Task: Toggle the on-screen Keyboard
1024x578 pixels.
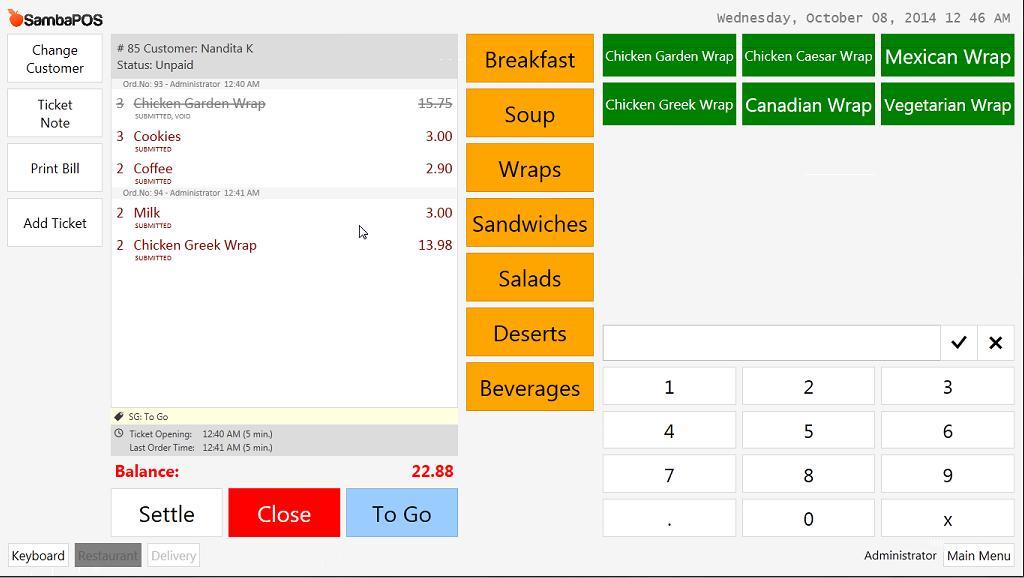Action: [x=38, y=556]
